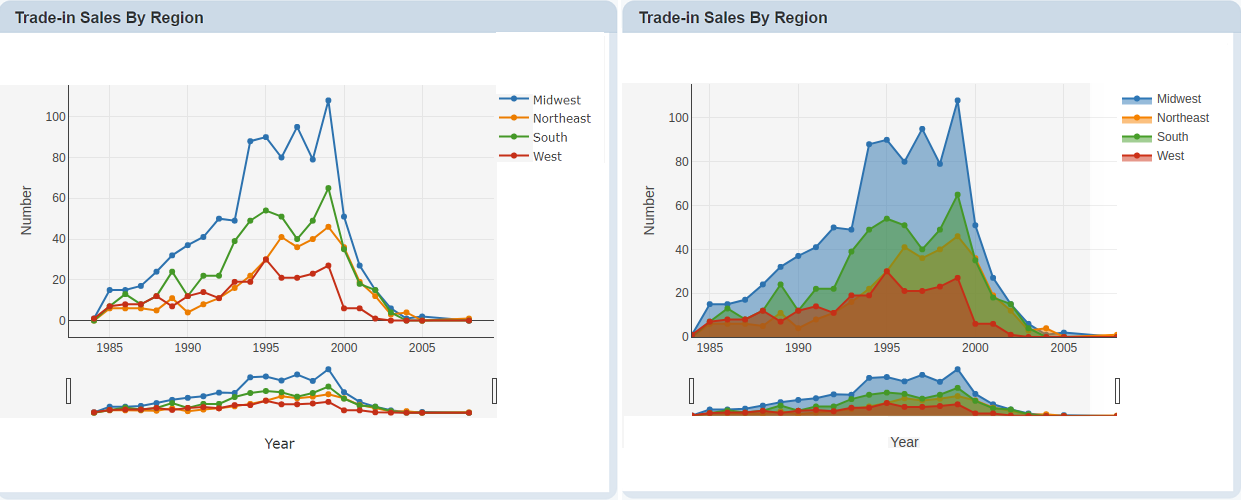Viewport: 1241px width, 500px height.
Task: Click Midwest peak data point in the area chart
Action: point(957,101)
